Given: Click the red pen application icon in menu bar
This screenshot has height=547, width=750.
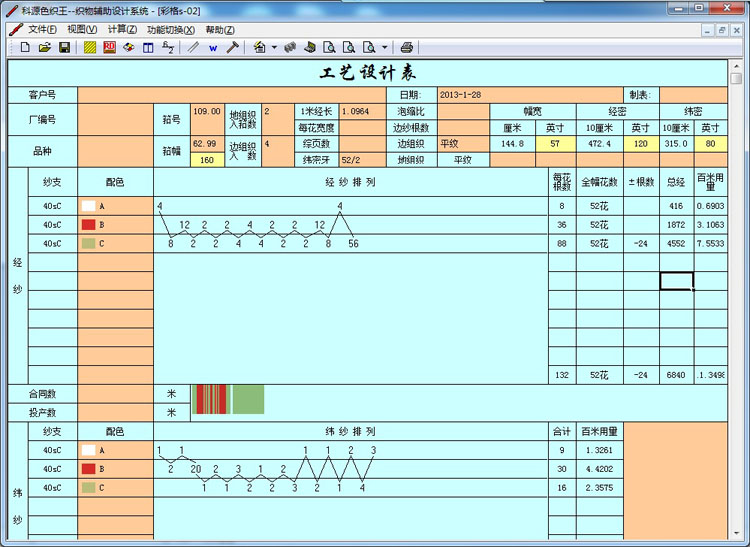Looking at the screenshot, I should (16, 30).
